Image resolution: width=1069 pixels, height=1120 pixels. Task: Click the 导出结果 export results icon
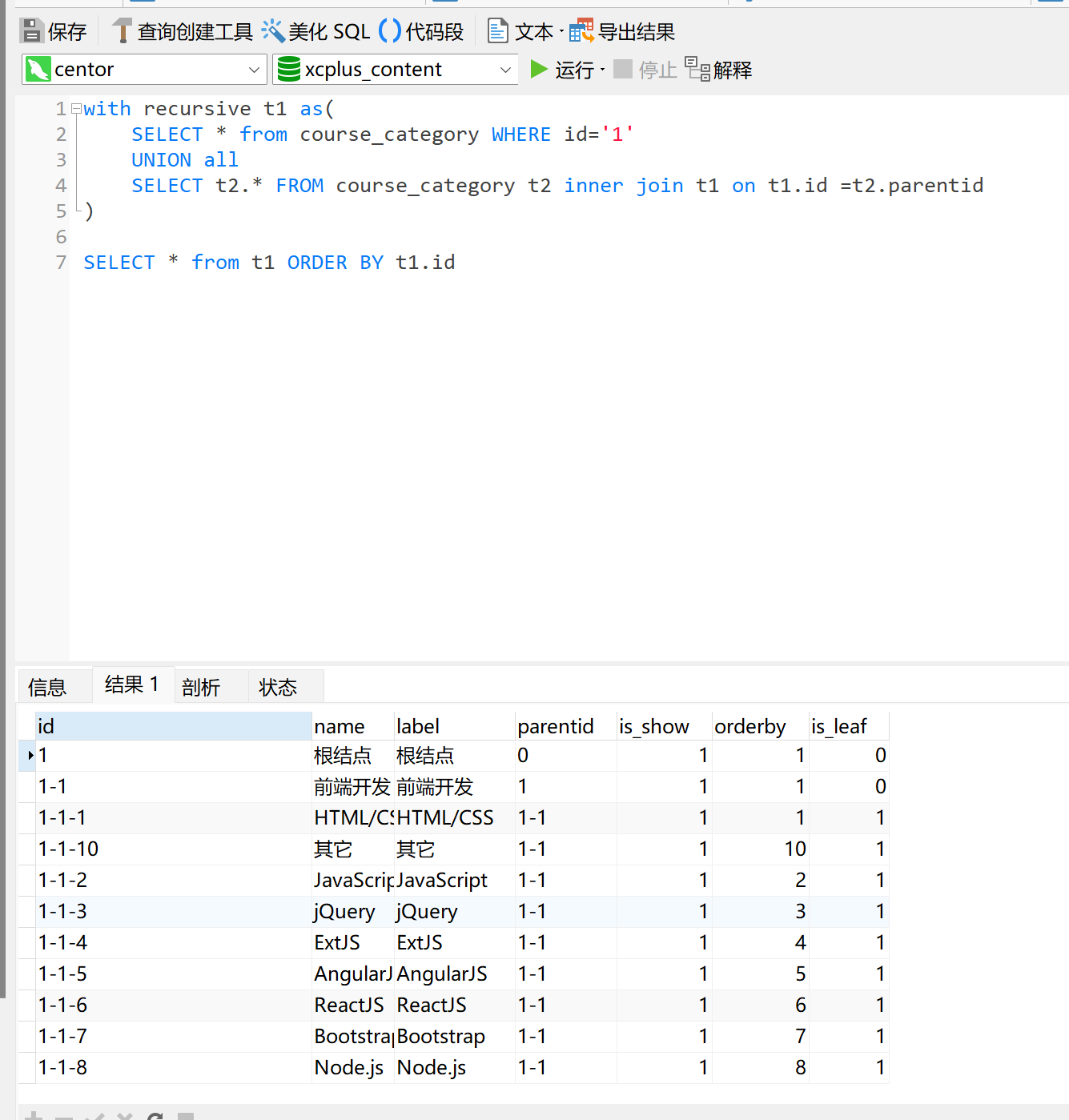[x=581, y=31]
